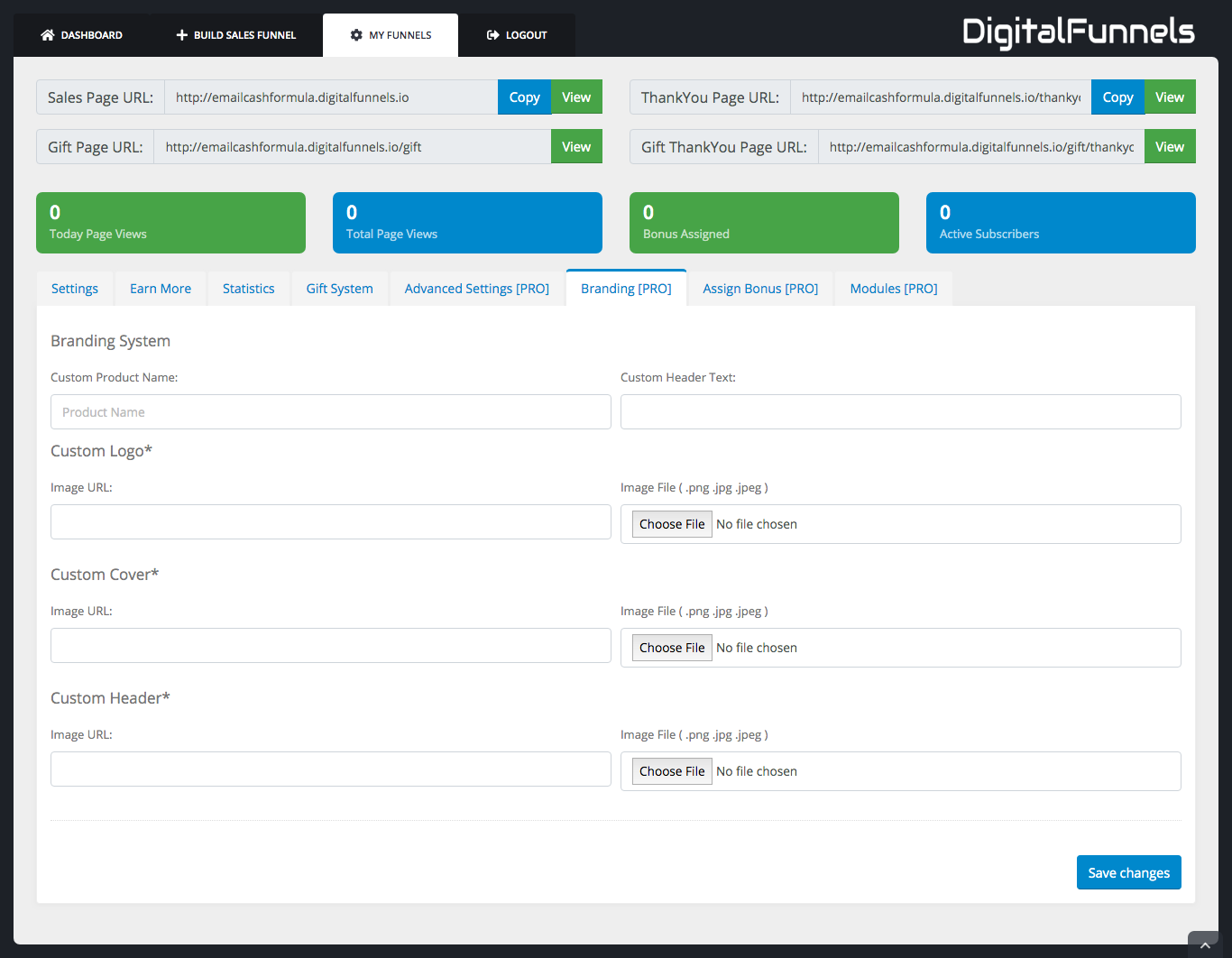Image resolution: width=1232 pixels, height=958 pixels.
Task: Click Custom Logo Image URL field
Action: click(331, 522)
